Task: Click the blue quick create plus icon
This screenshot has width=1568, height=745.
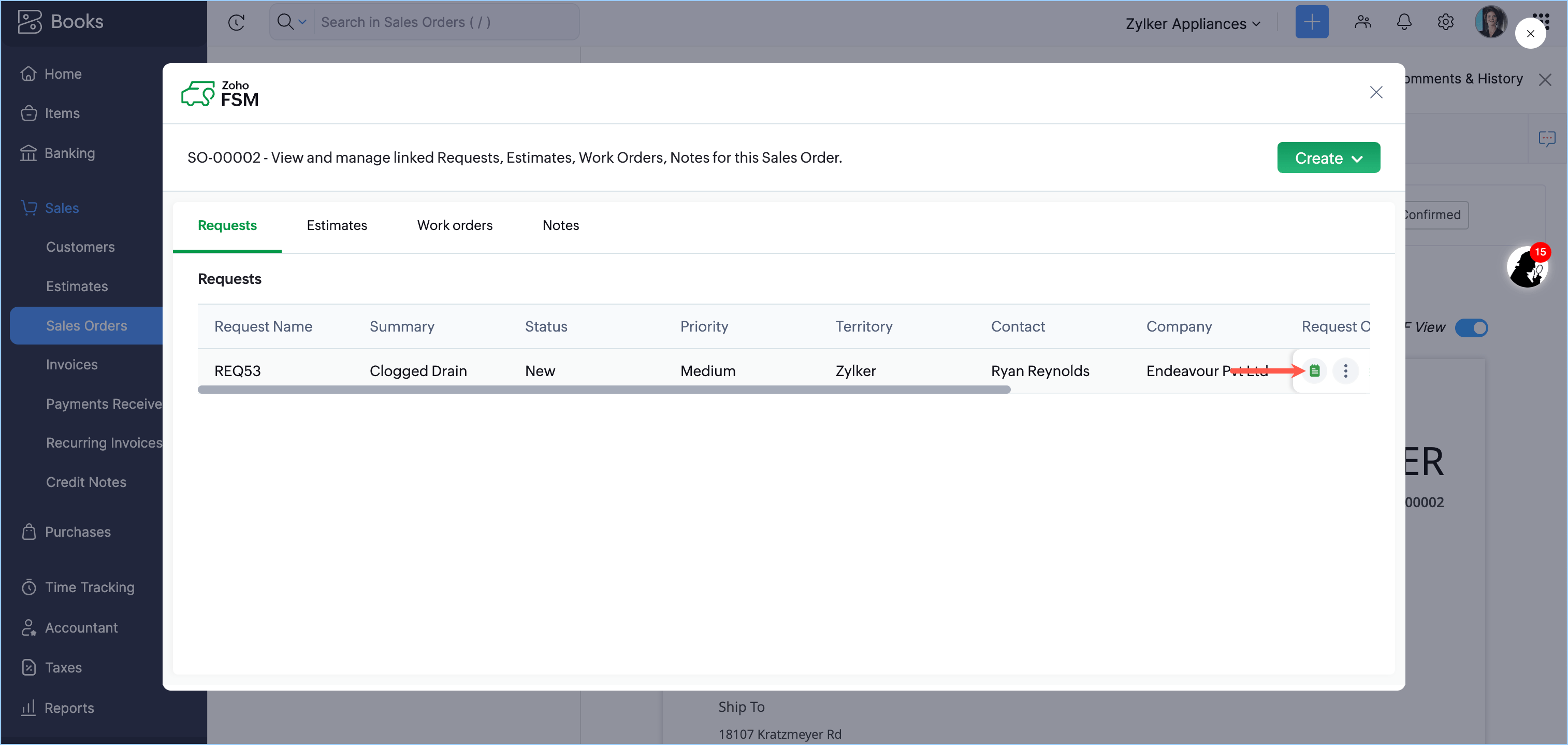Action: point(1311,23)
